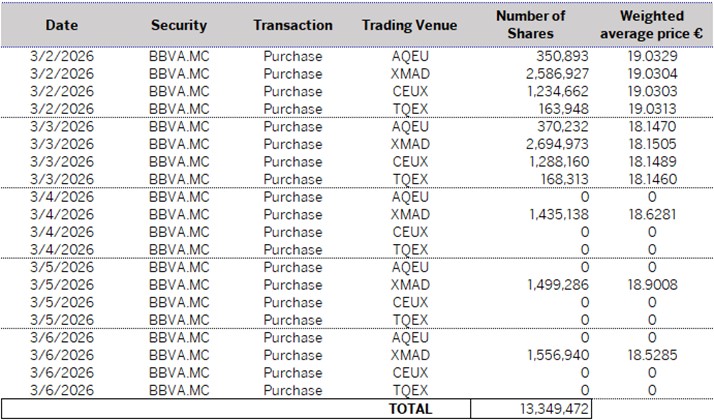Select the total value 13,349,472
714x420 pixels.
551,408
